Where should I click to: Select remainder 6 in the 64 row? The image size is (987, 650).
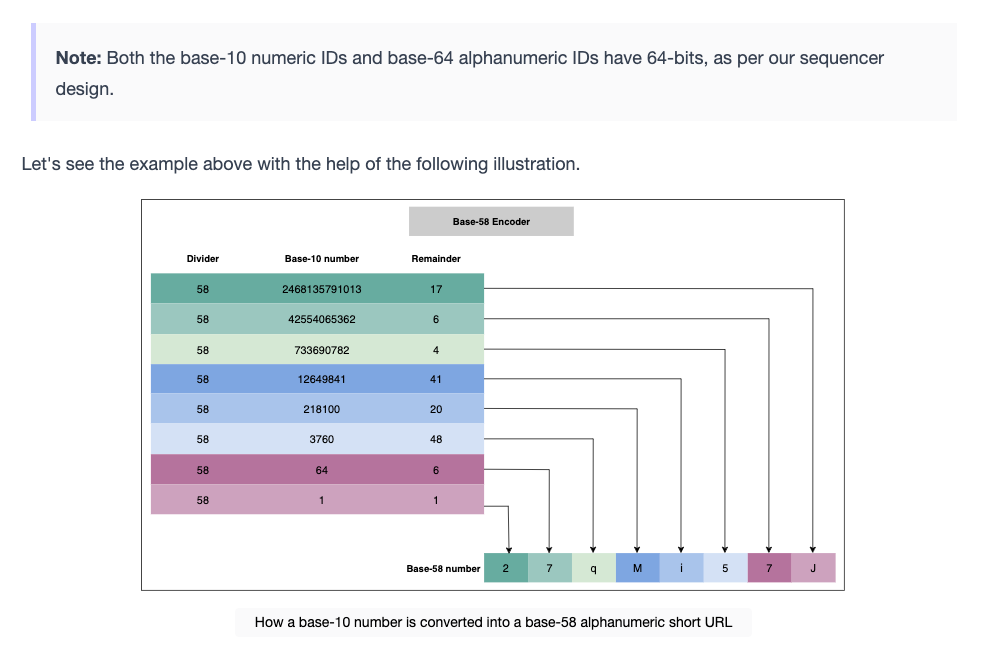pos(436,470)
